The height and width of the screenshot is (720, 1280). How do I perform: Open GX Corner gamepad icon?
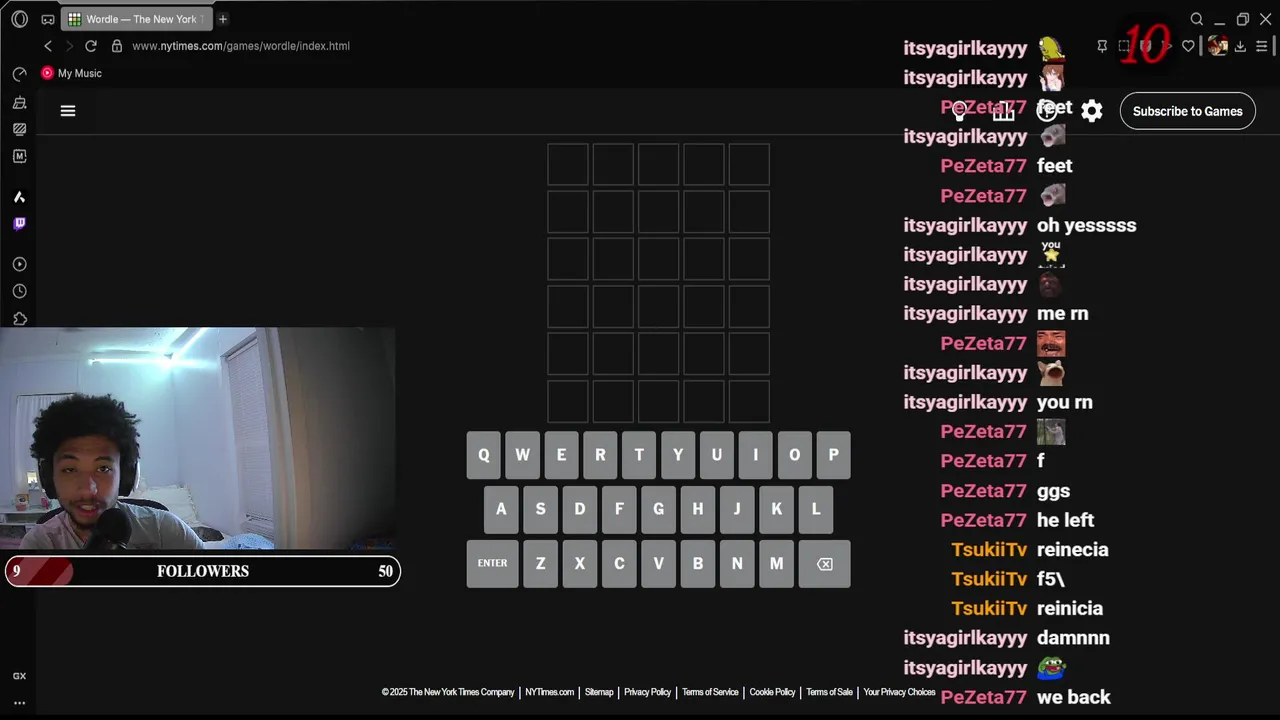pyautogui.click(x=48, y=19)
